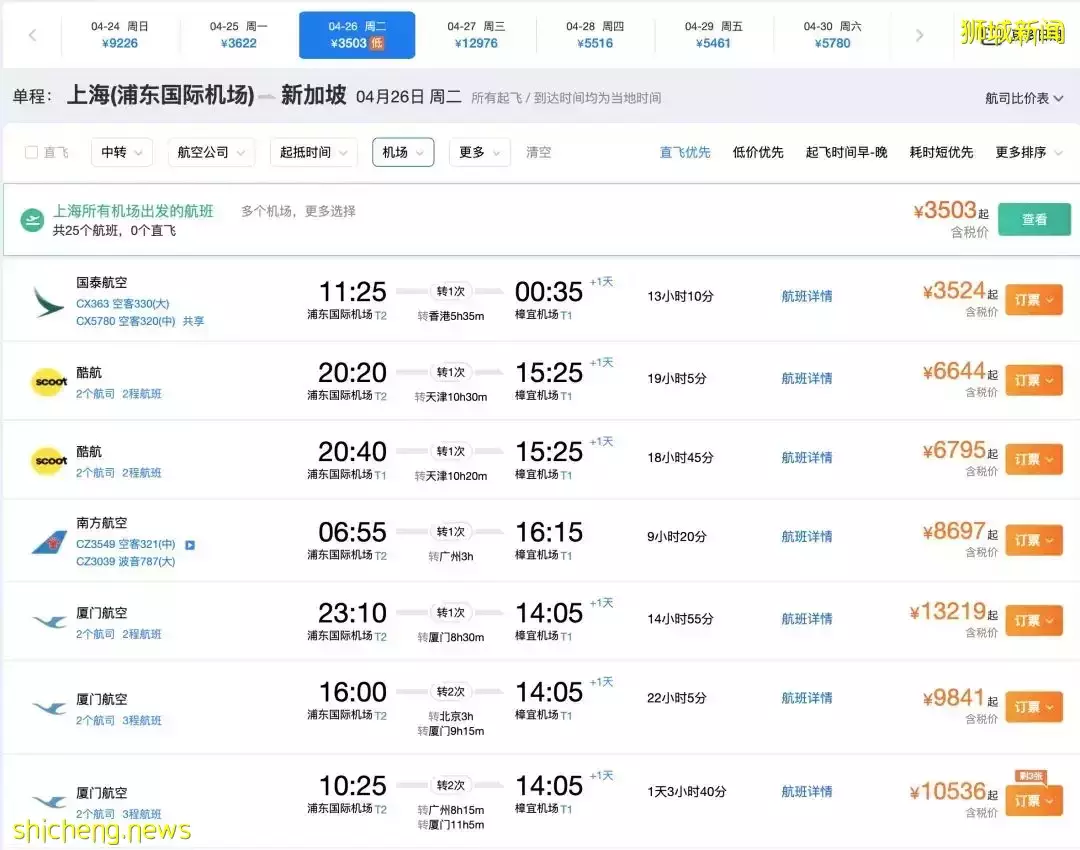Select the 低价优先 sorting option
1080x850 pixels.
tap(757, 153)
